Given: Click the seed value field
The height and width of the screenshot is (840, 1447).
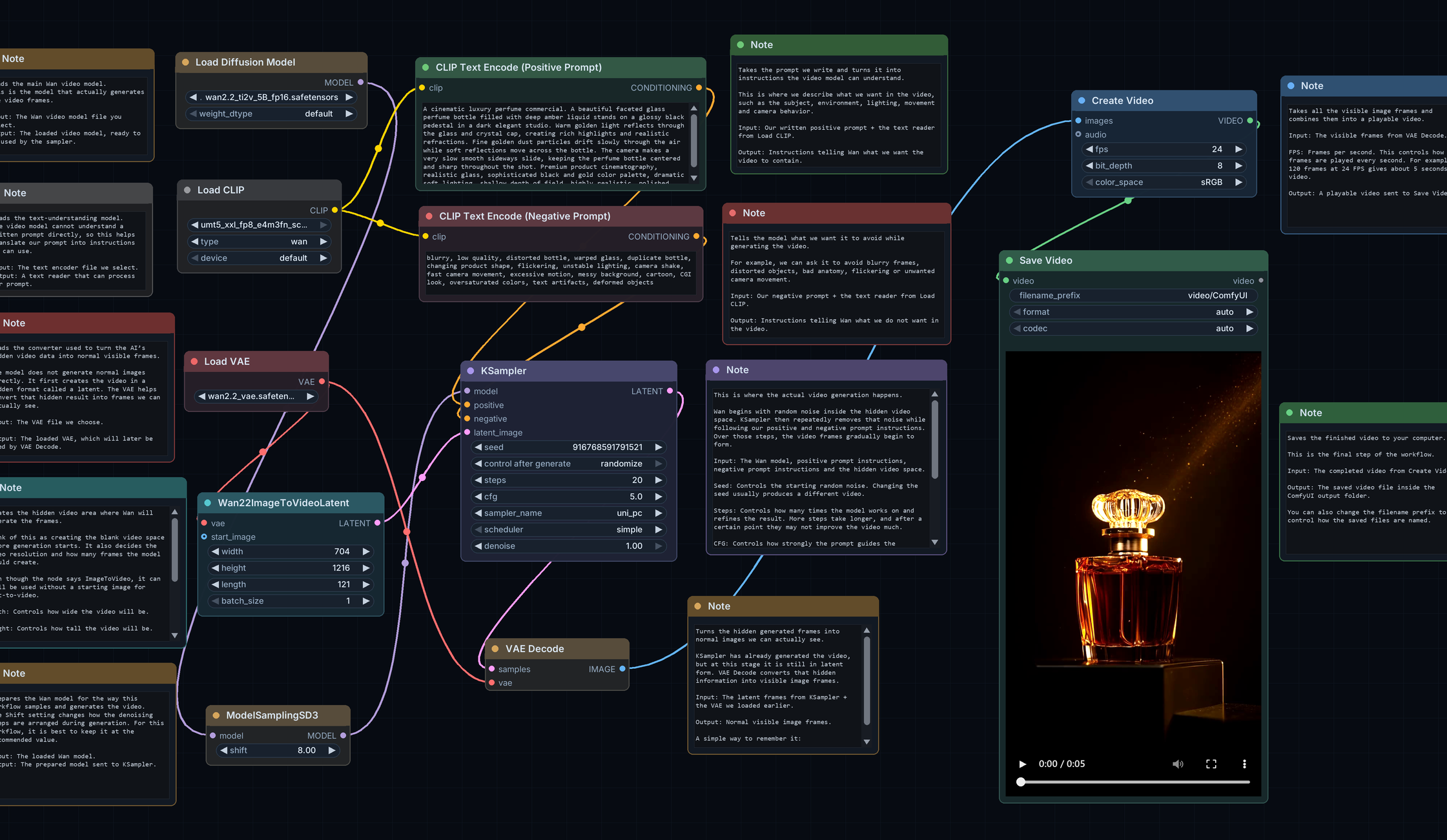Looking at the screenshot, I should [570, 447].
